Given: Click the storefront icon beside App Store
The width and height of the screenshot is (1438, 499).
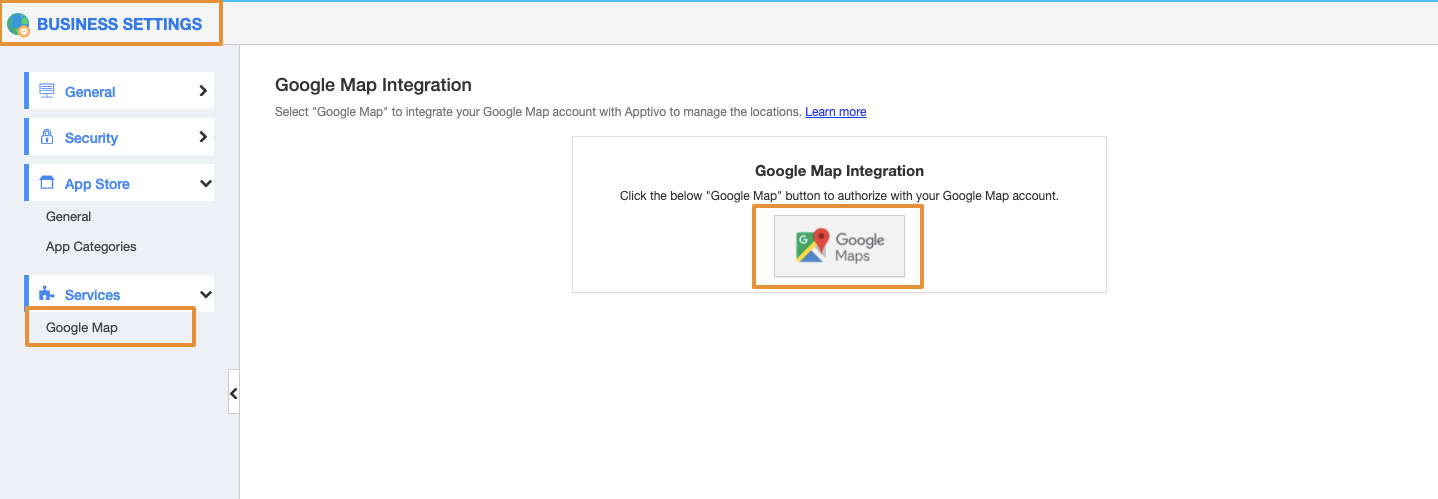Looking at the screenshot, I should click(x=46, y=183).
